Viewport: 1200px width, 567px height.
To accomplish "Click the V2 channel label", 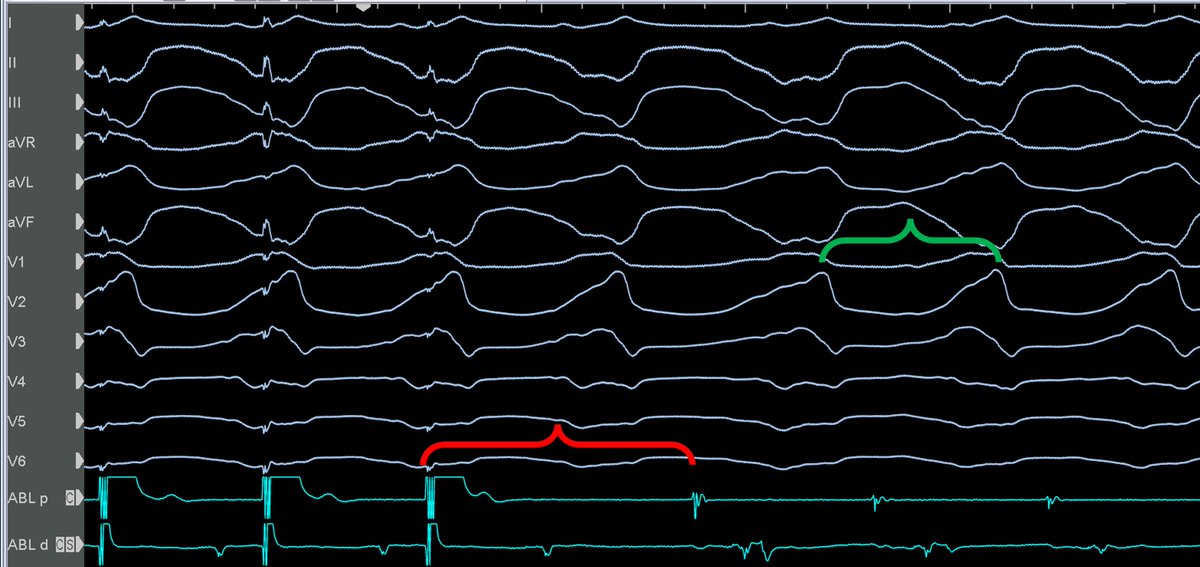I will pos(16,302).
